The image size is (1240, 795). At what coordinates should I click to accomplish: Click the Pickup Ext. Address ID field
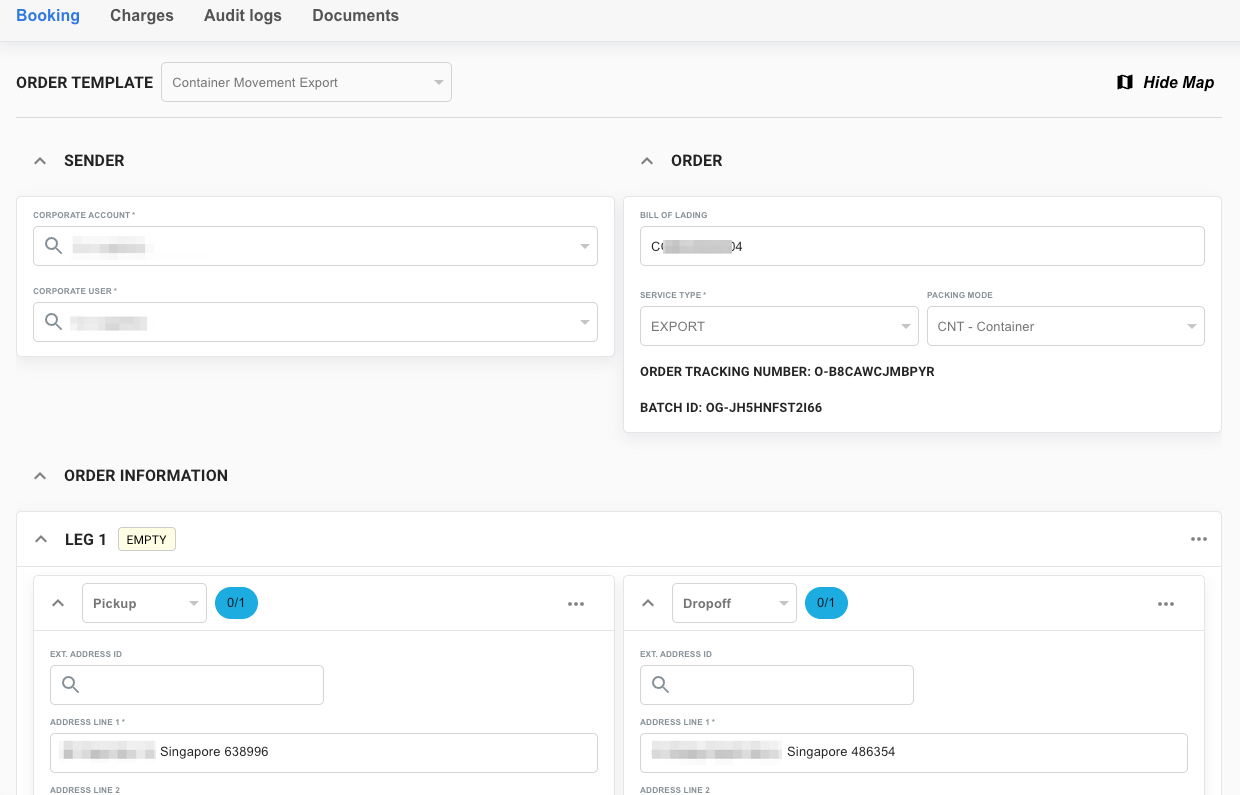tap(187, 685)
